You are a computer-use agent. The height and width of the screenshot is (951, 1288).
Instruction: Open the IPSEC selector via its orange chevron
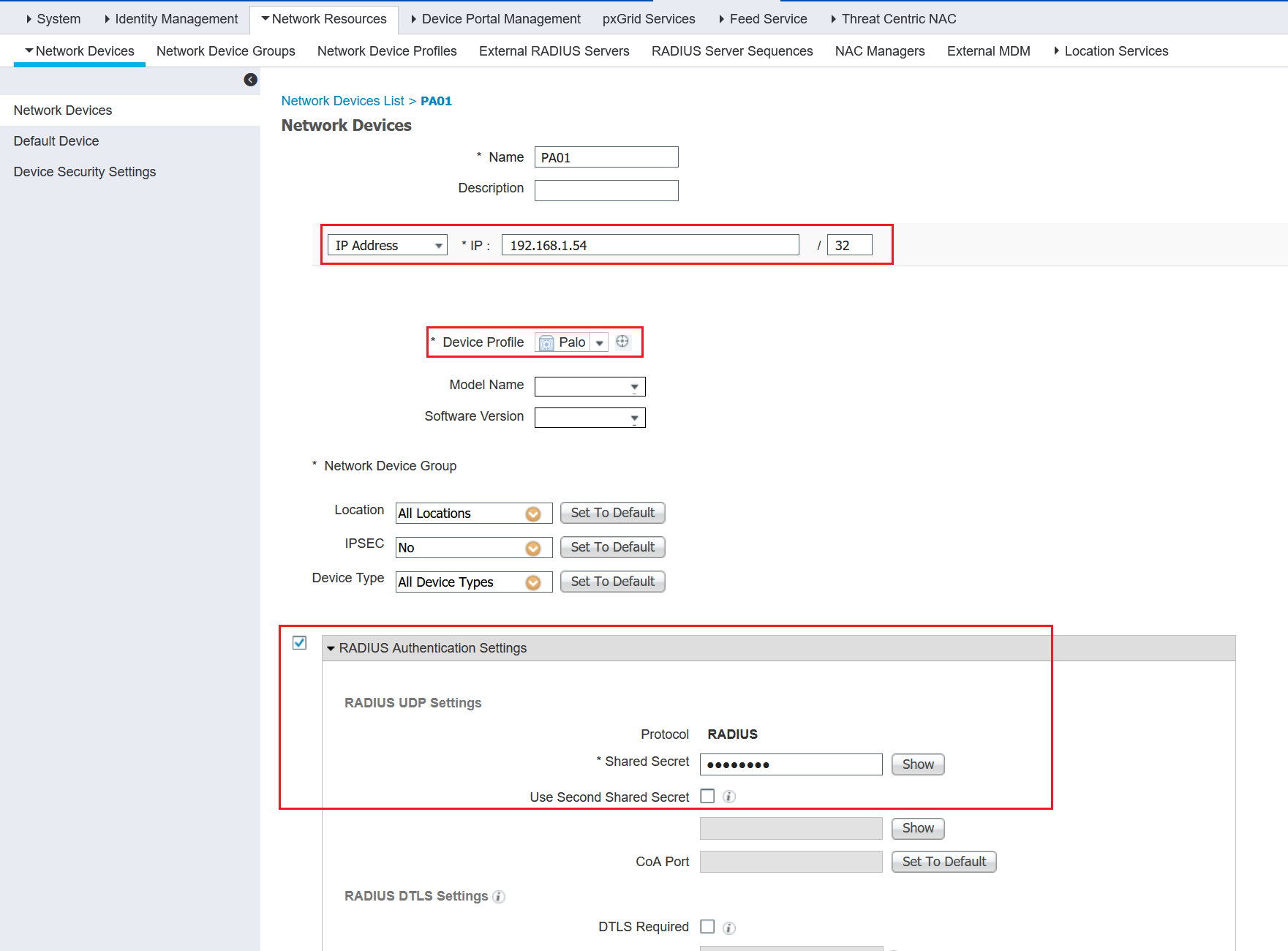tap(532, 547)
